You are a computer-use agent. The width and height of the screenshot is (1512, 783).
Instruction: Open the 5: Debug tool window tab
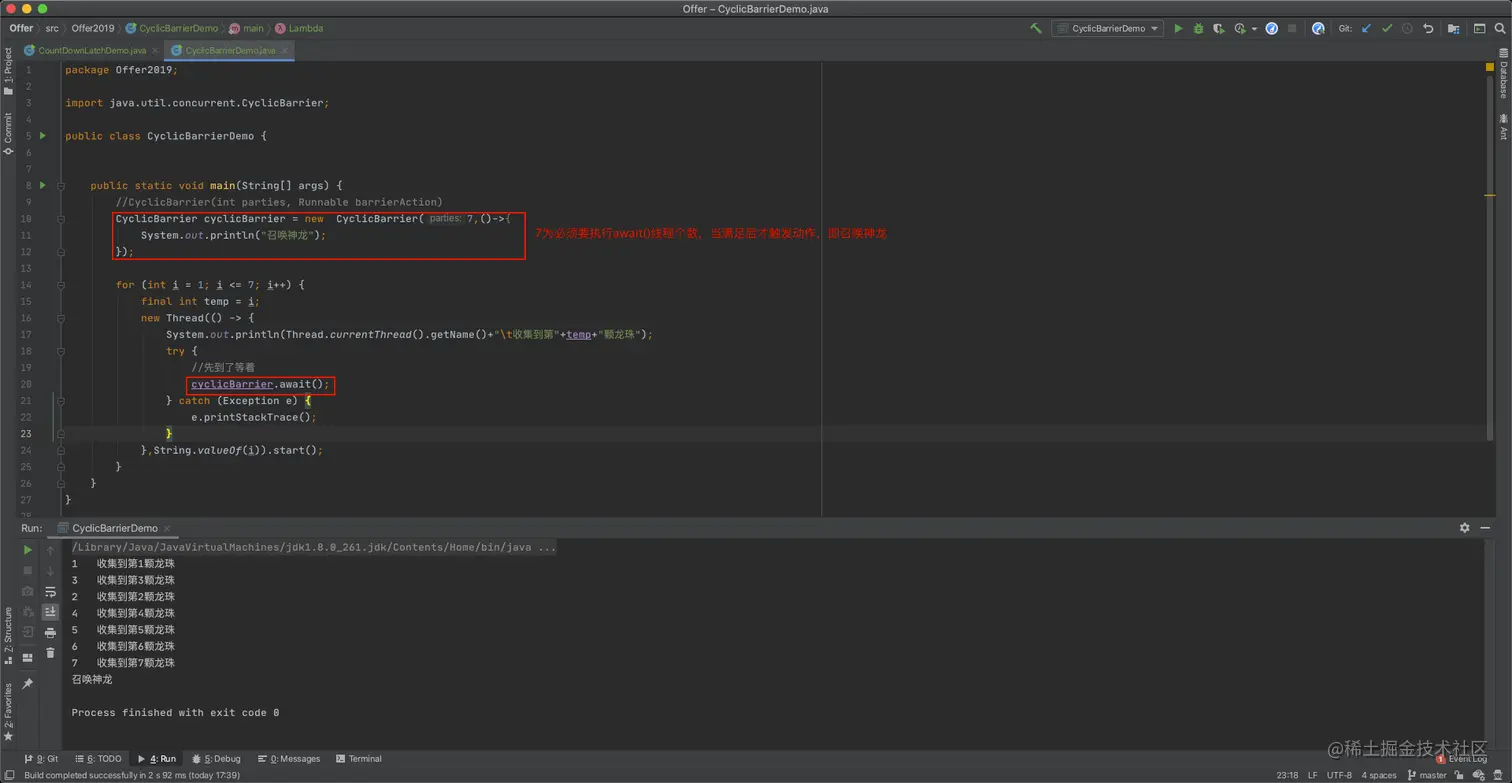[x=216, y=759]
